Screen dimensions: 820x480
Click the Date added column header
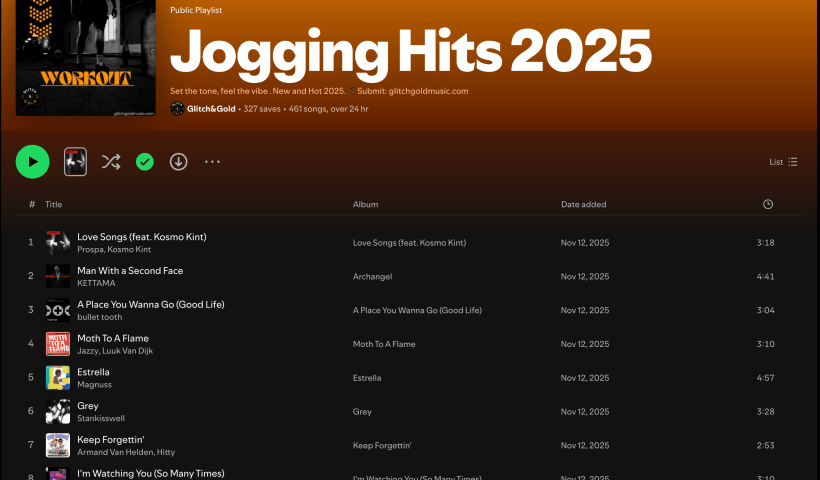583,204
